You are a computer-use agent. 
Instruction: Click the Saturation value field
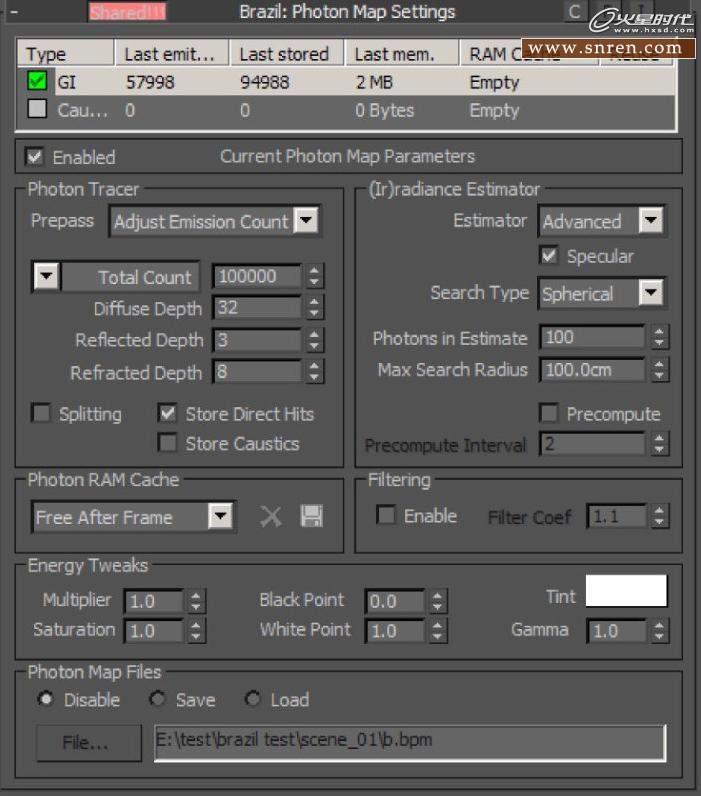pyautogui.click(x=153, y=631)
